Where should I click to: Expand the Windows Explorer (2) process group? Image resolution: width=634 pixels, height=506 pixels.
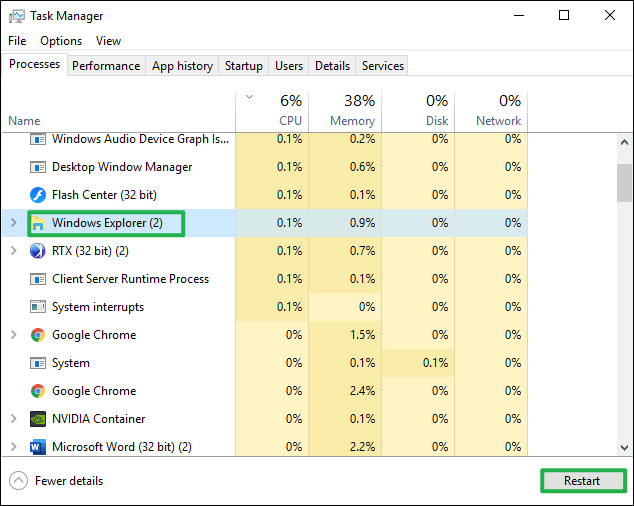coord(13,222)
